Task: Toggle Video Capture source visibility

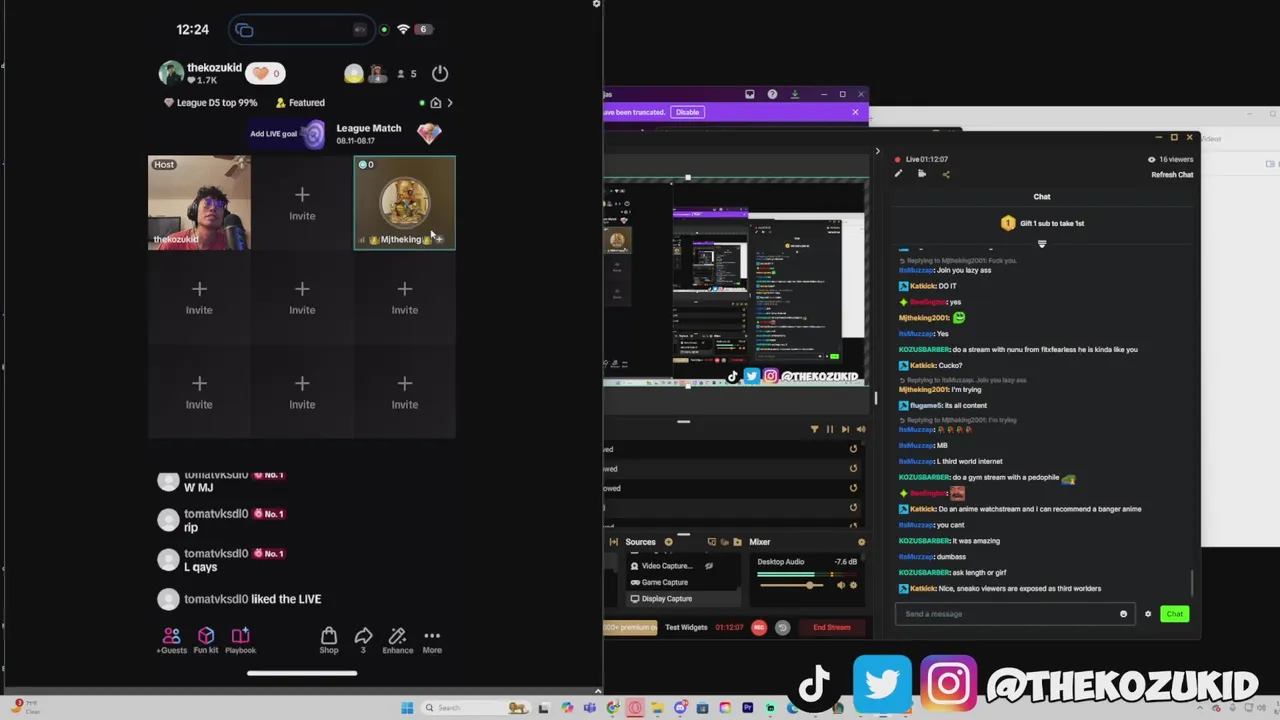Action: [x=709, y=566]
